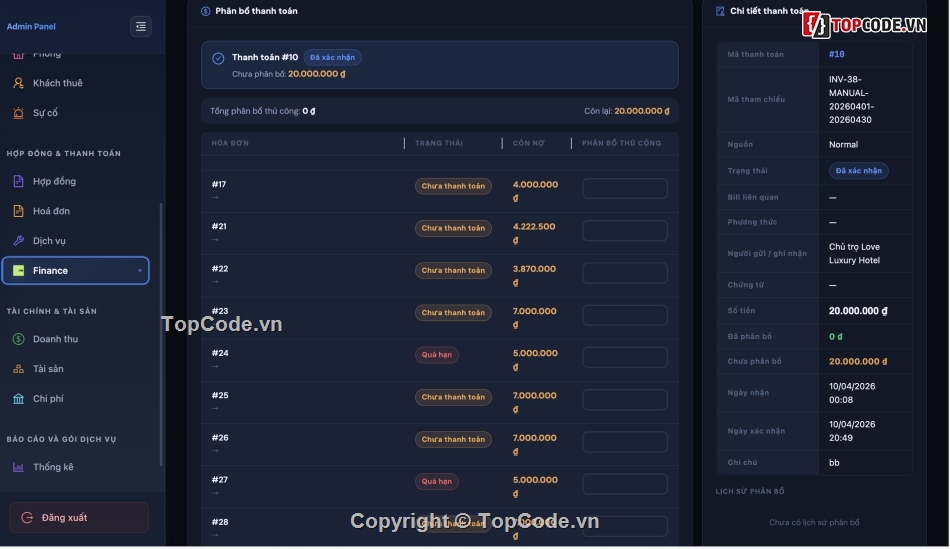Open Hoá đơn in the sidebar
The image size is (950, 549).
coord(76,211)
